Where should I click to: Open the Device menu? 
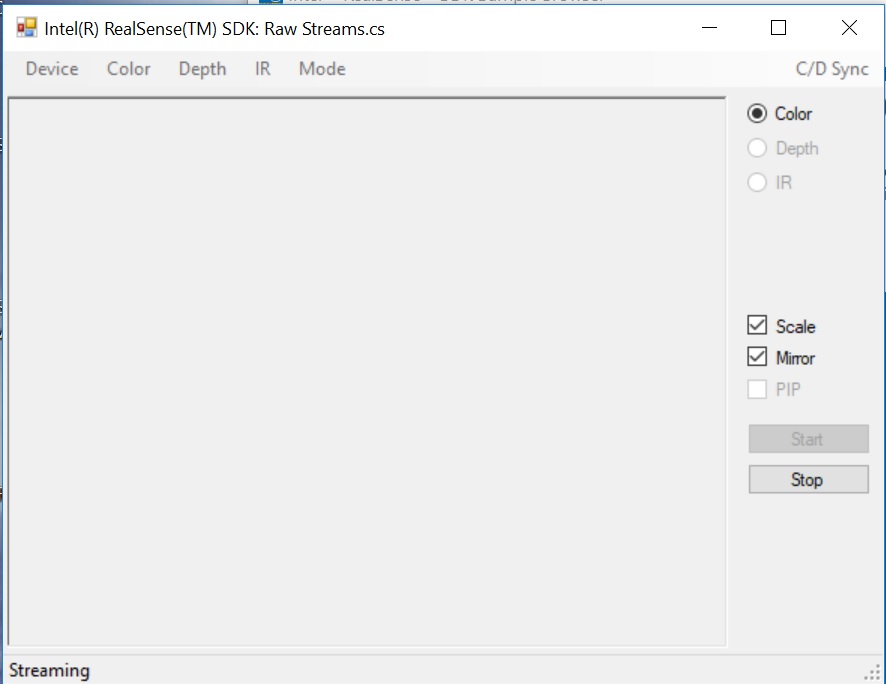[x=52, y=69]
